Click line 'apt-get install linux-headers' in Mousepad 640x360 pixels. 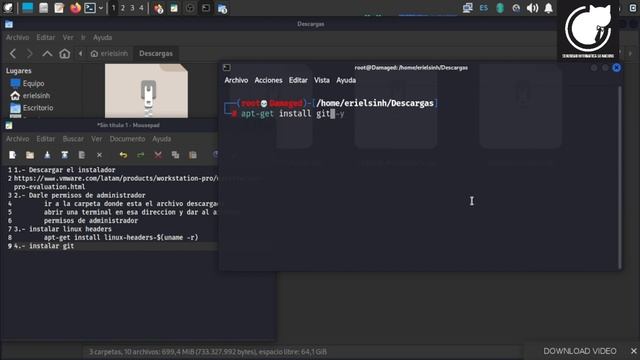tap(121, 237)
